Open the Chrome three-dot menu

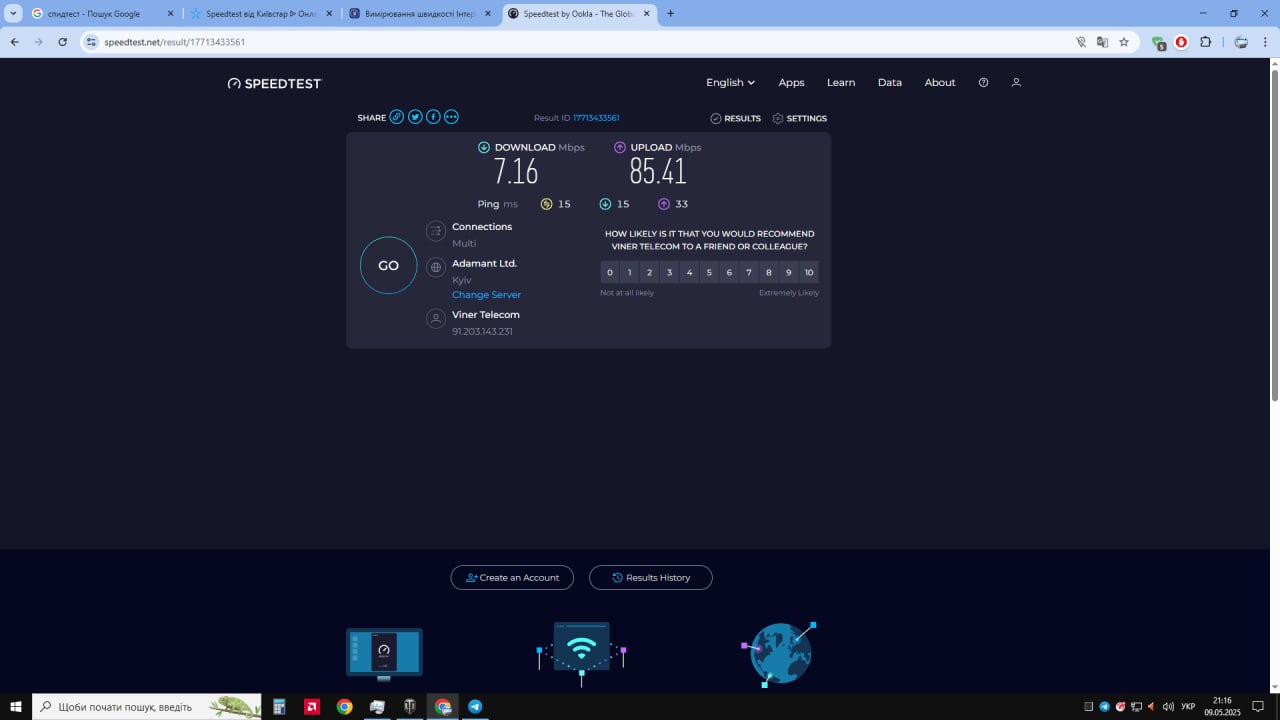click(x=1266, y=42)
